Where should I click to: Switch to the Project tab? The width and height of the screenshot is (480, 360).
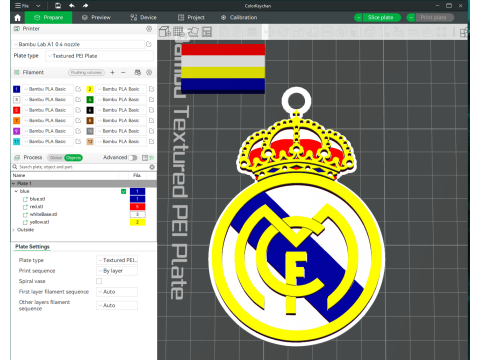(191, 18)
